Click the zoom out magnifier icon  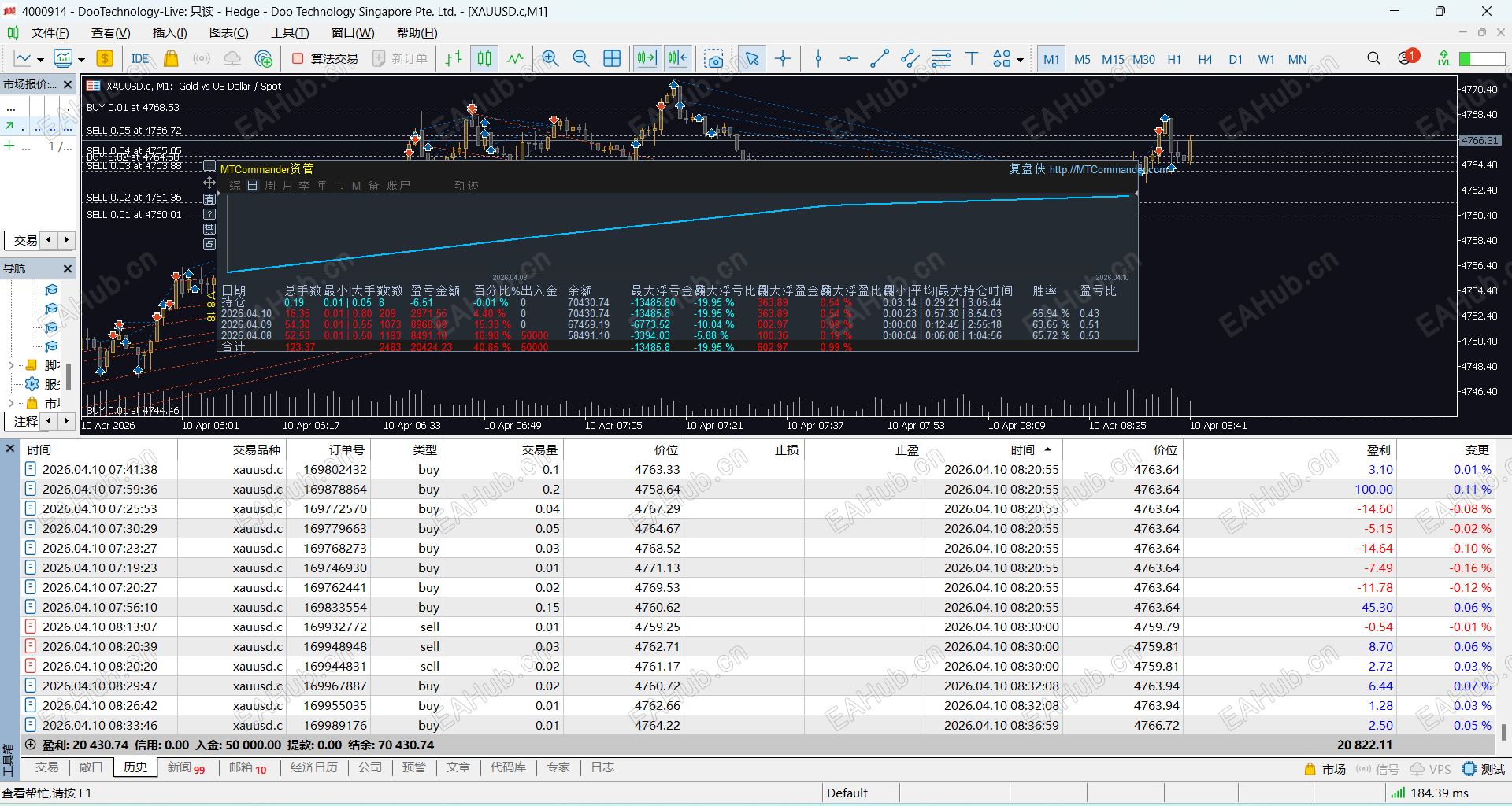point(580,59)
